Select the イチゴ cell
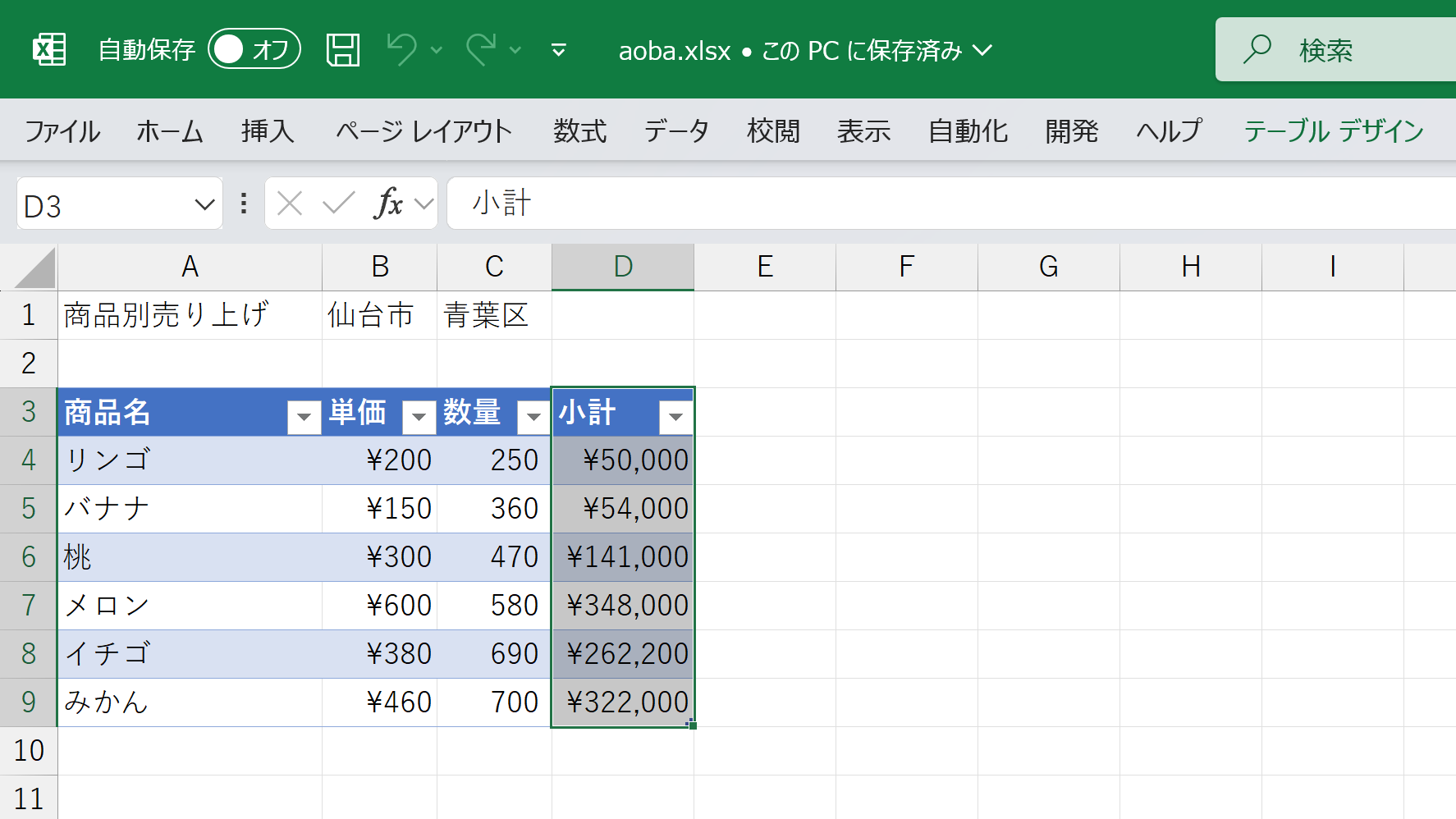 point(190,654)
